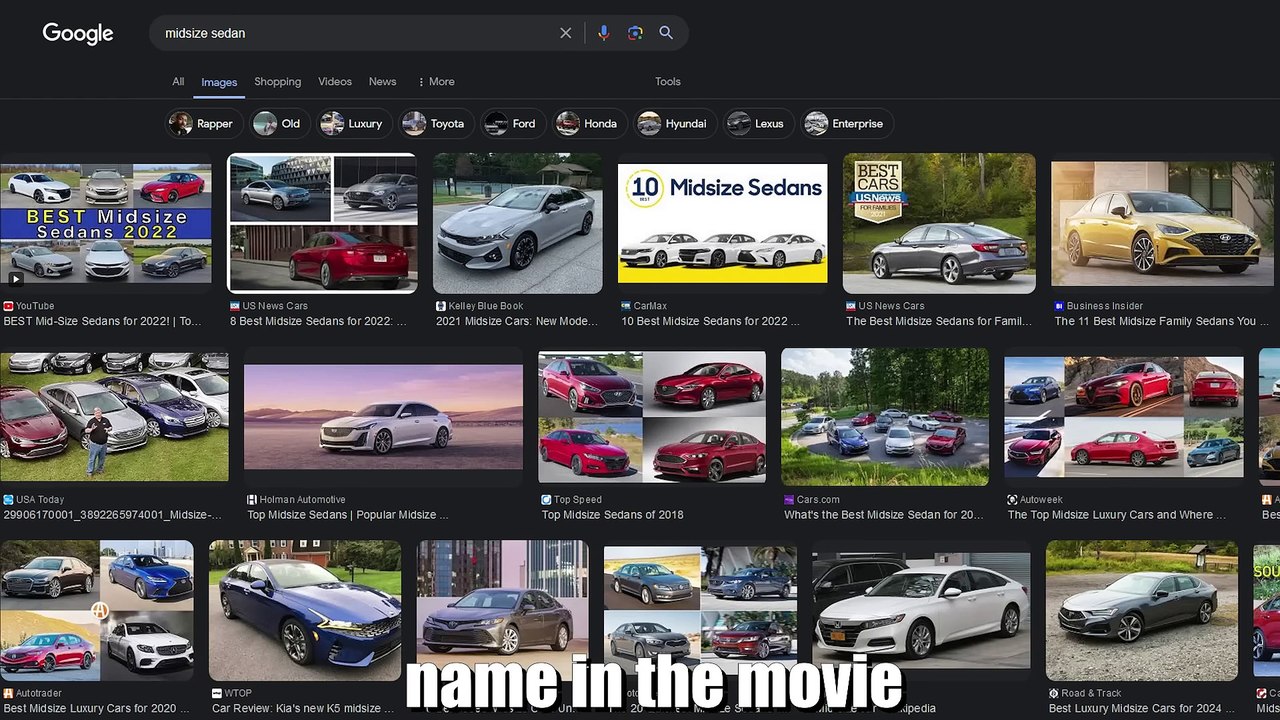
Task: Open the selected US News Cars collage thumbnail
Action: (323, 223)
